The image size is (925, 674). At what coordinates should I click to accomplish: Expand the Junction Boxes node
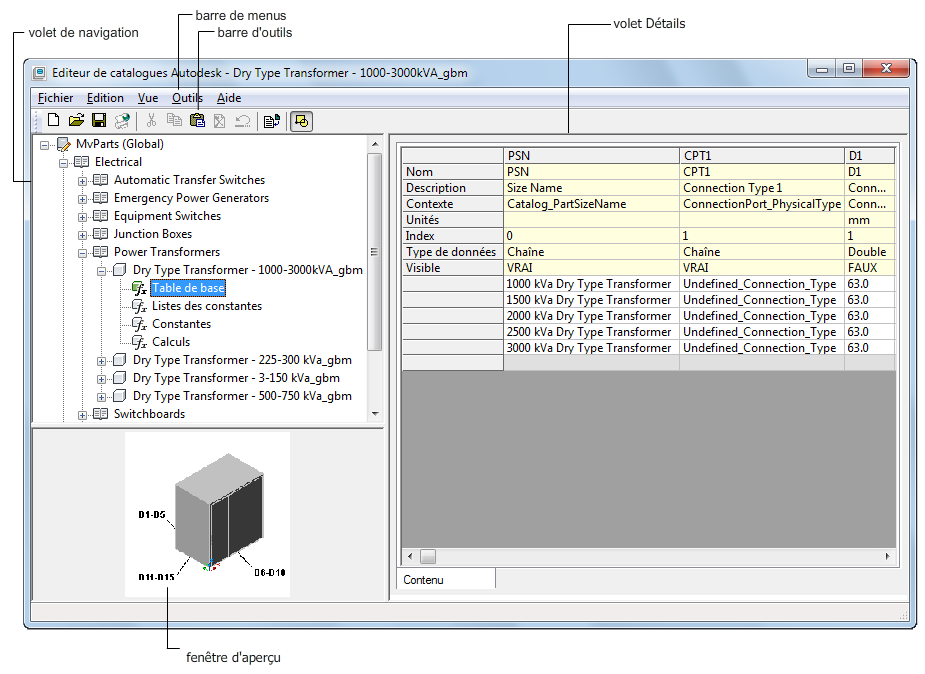(82, 235)
